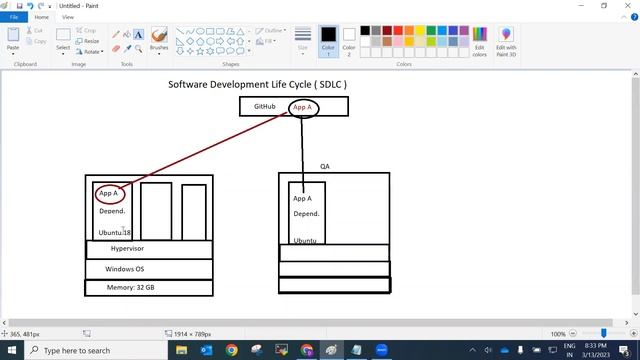Pick the yellow color swatch

(420, 30)
